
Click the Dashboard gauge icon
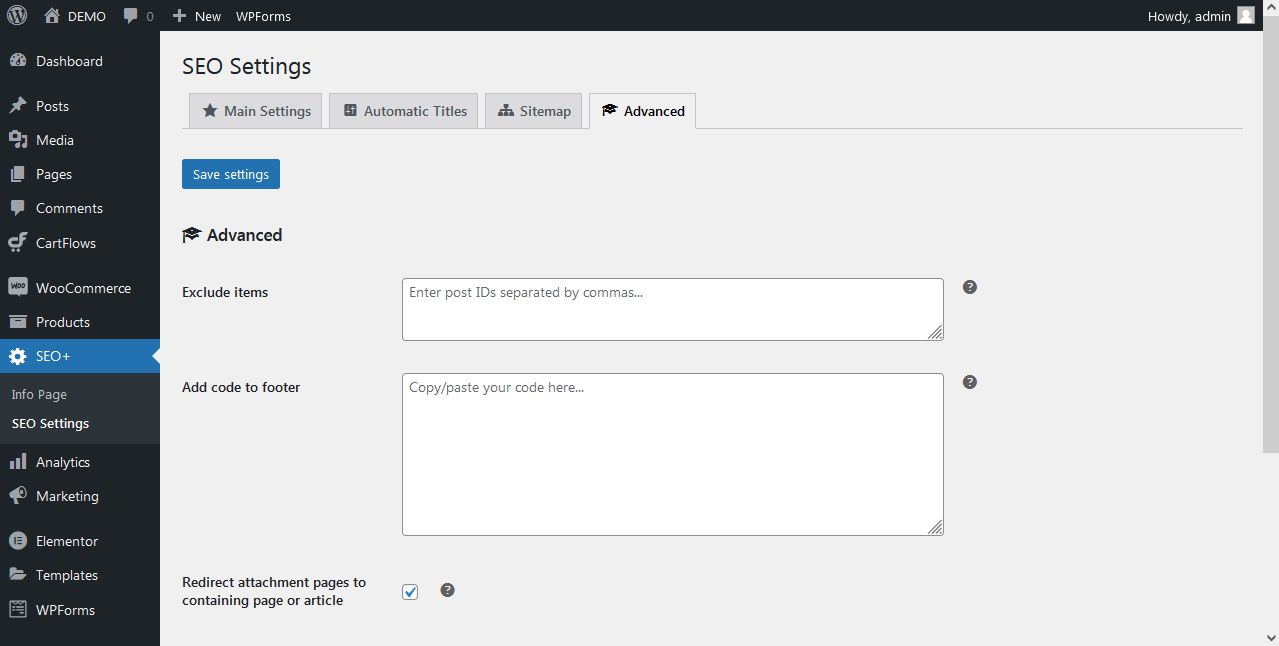tap(17, 61)
